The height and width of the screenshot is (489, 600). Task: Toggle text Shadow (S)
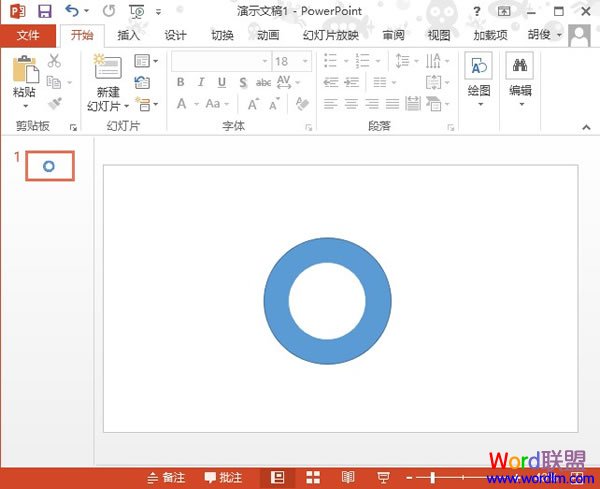pyautogui.click(x=243, y=82)
